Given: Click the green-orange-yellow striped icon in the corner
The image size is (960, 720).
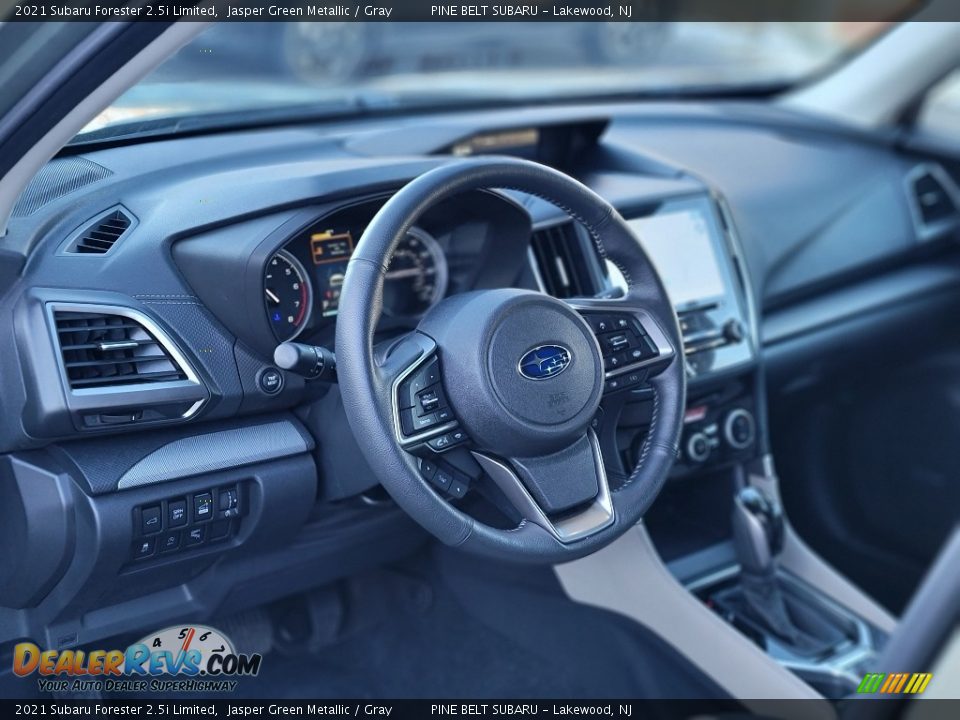Looking at the screenshot, I should click(x=894, y=683).
